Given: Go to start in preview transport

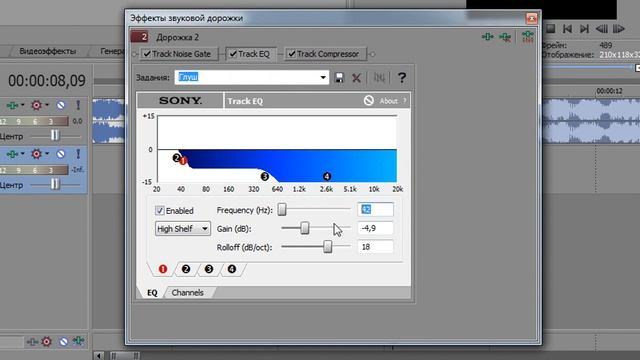Looking at the screenshot, I should tap(567, 29).
